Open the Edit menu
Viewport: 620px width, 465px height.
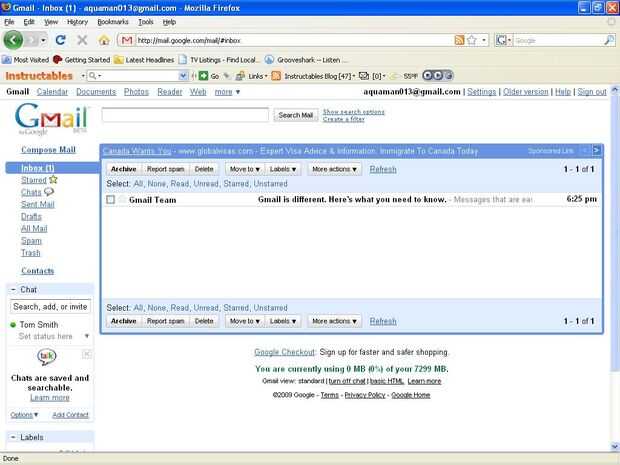coord(29,22)
